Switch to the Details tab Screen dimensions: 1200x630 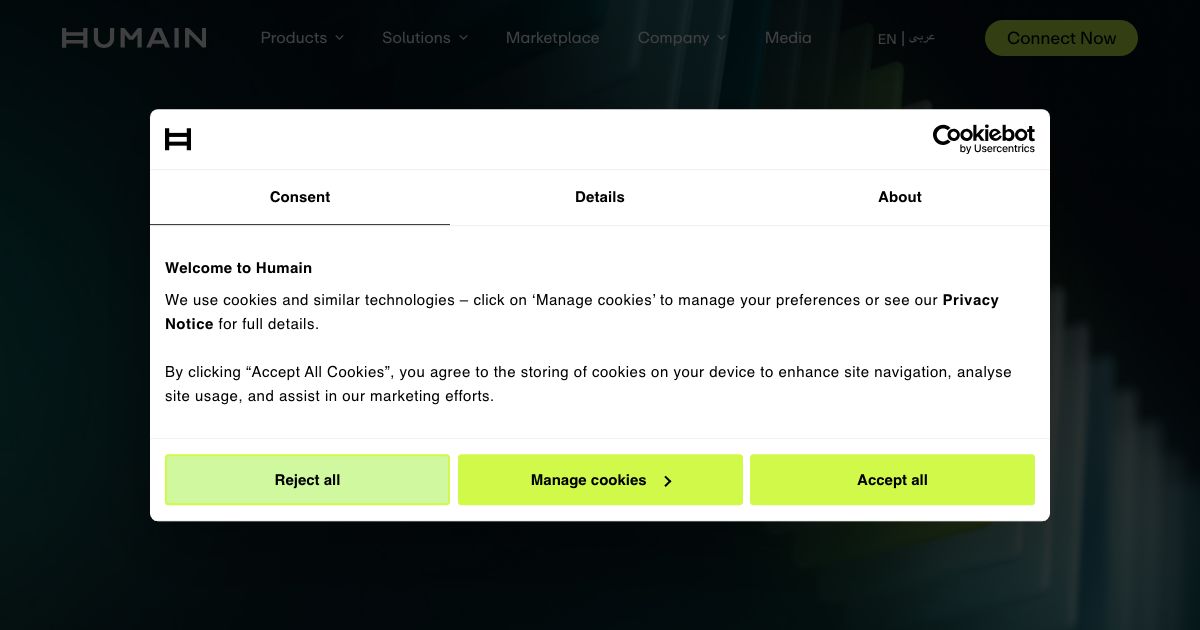[600, 197]
